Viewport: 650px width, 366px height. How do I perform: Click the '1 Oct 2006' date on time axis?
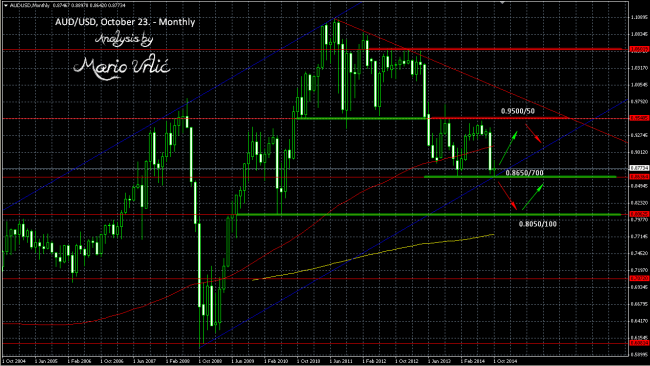(x=112, y=361)
